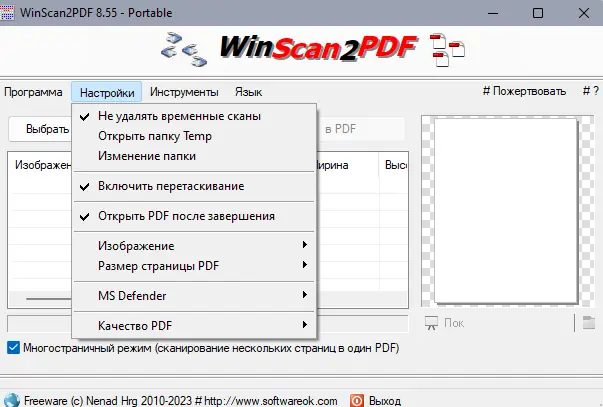
Task: Click the Ширина column header in the list
Action: coord(348,165)
